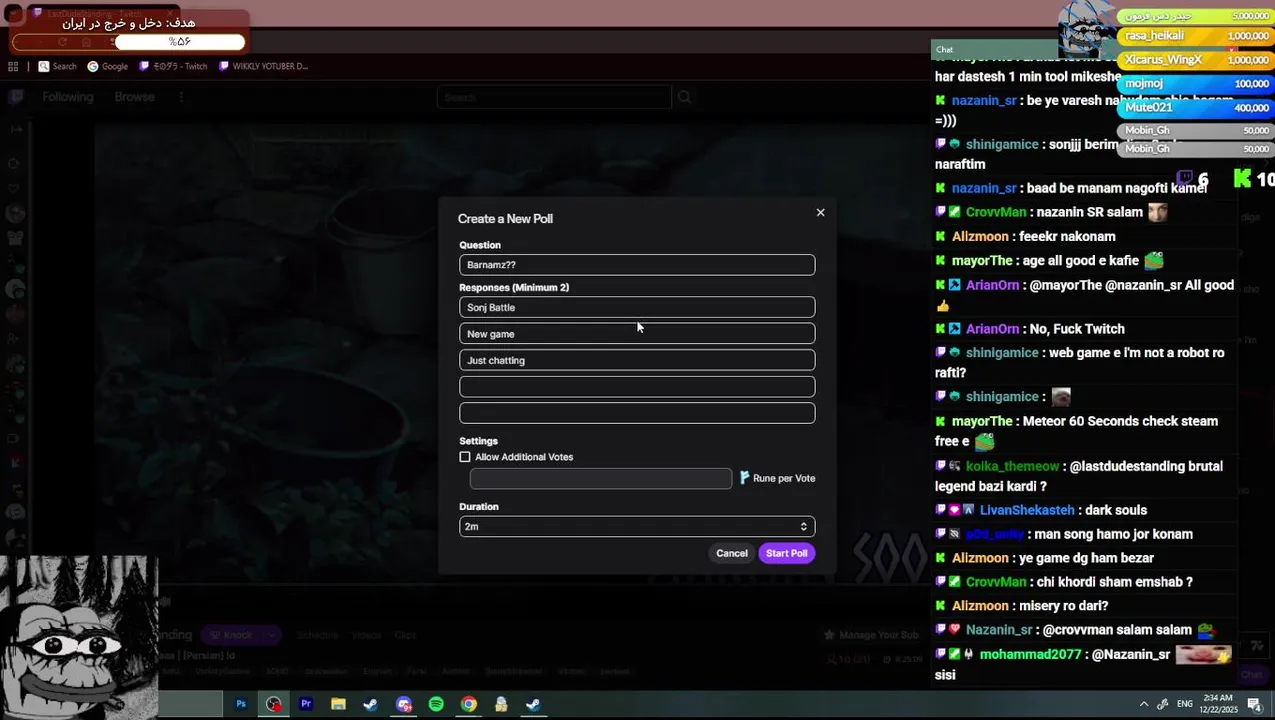
Task: Click the fourth empty response field
Action: (x=637, y=387)
